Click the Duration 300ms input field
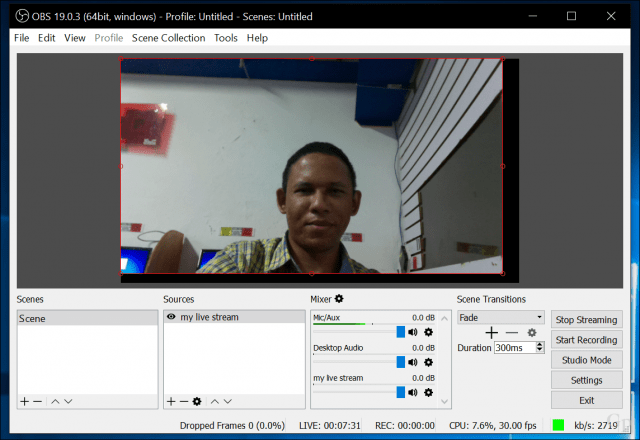This screenshot has width=640, height=440. pos(515,348)
